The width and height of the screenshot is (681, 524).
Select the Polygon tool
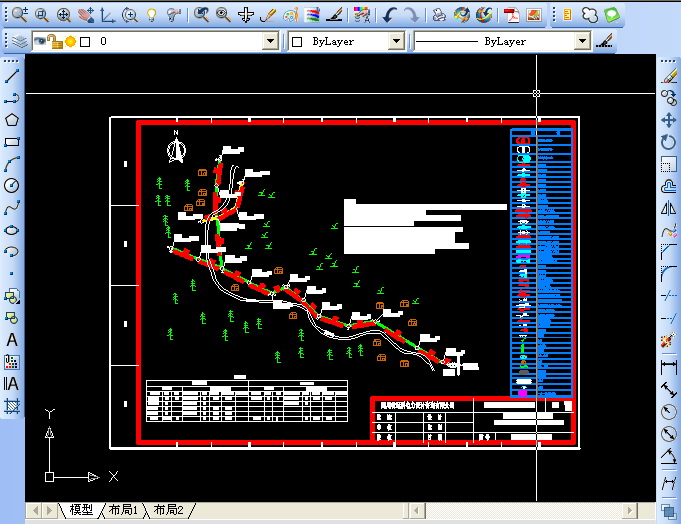[12, 120]
